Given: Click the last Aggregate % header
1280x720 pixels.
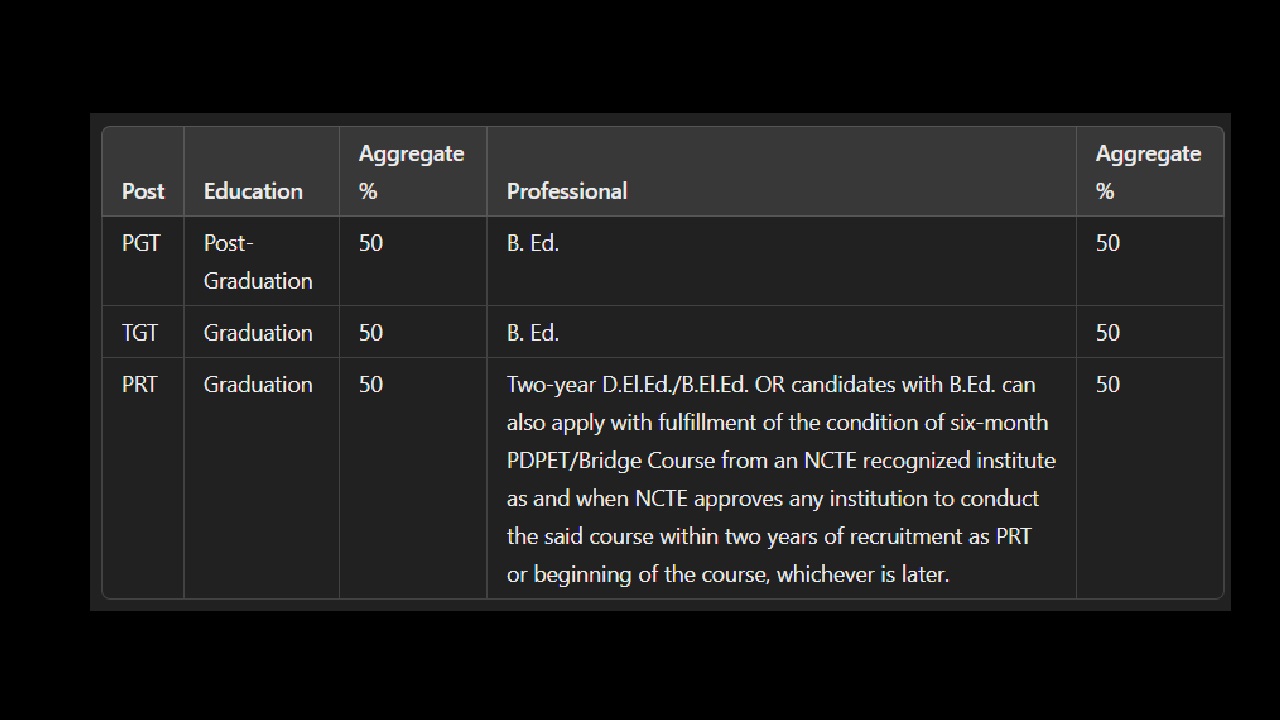Looking at the screenshot, I should coord(1148,172).
